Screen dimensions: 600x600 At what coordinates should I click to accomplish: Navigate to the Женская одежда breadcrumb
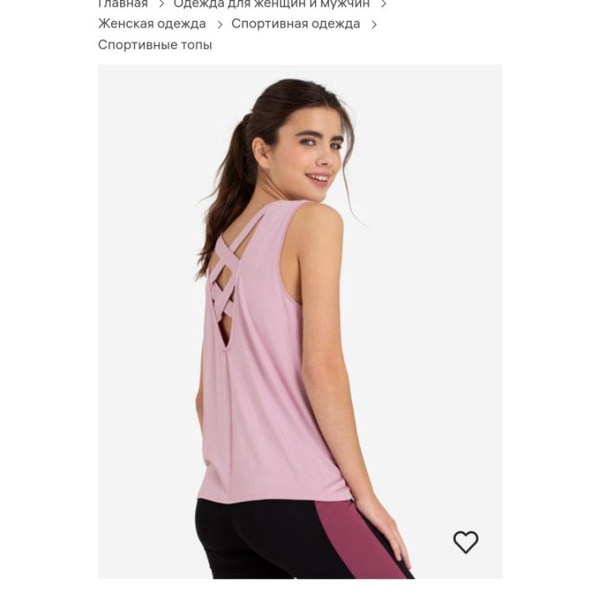coord(152,24)
